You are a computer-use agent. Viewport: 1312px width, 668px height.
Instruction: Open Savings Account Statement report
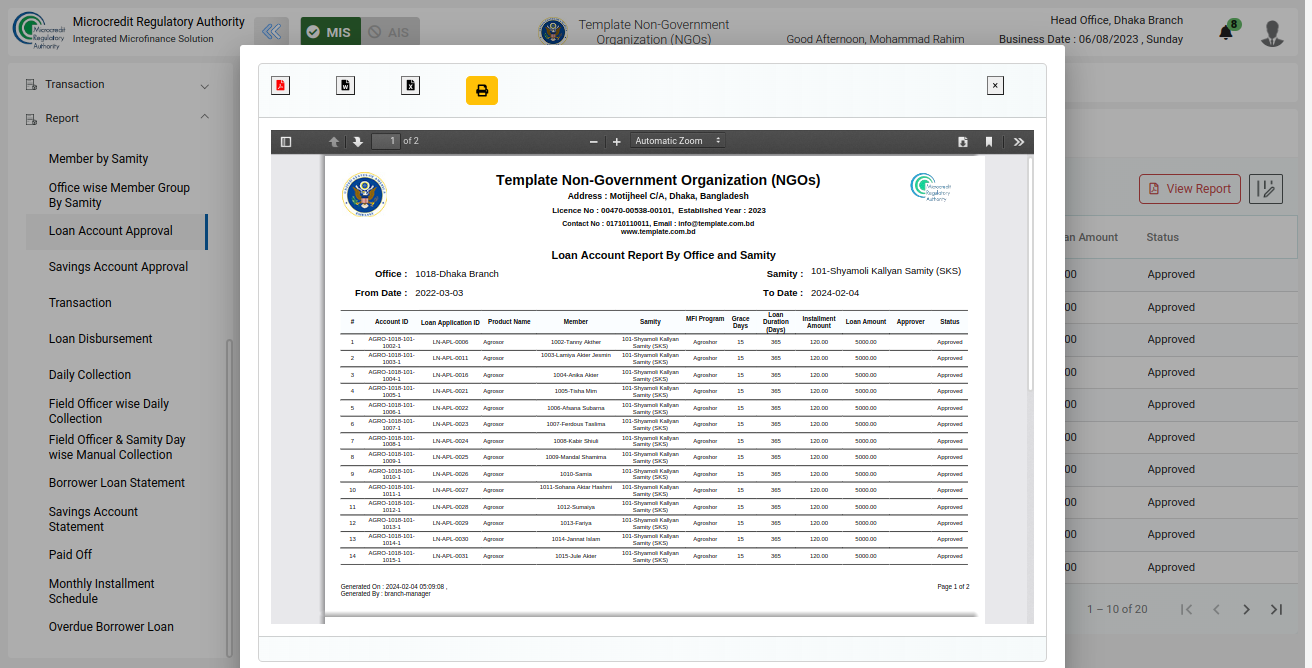point(93,519)
